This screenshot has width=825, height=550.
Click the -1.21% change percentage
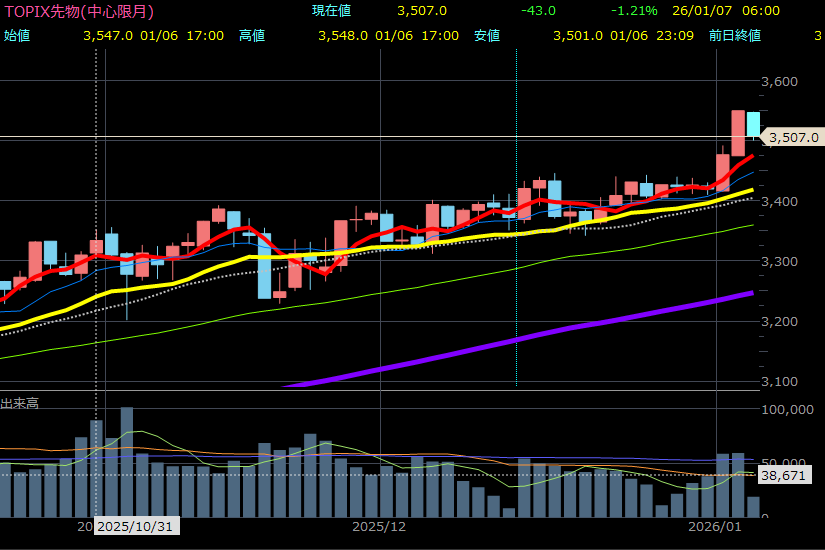pos(634,11)
